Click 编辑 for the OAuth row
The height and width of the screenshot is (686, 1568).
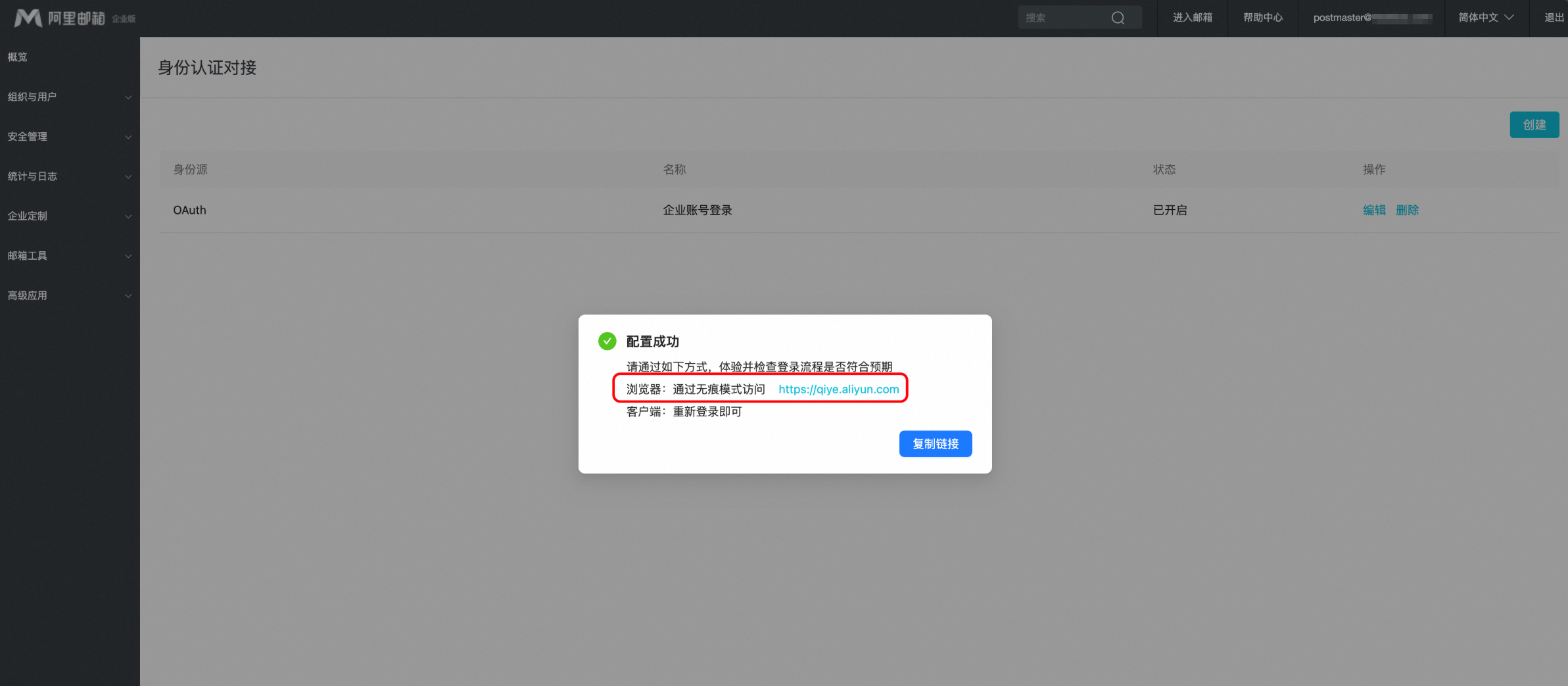(x=1374, y=210)
